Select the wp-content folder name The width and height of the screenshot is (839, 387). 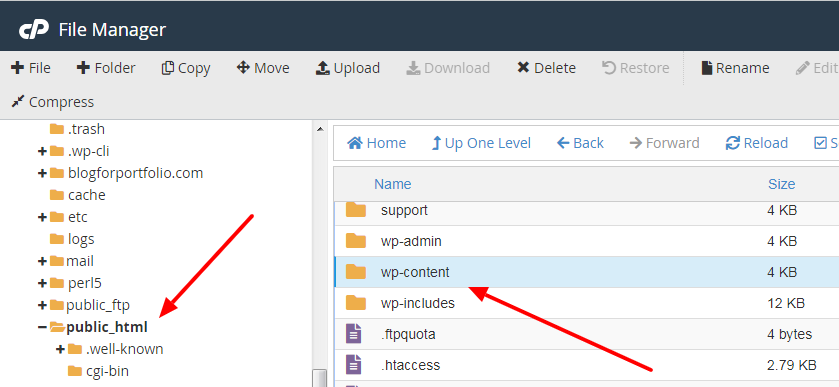[415, 272]
